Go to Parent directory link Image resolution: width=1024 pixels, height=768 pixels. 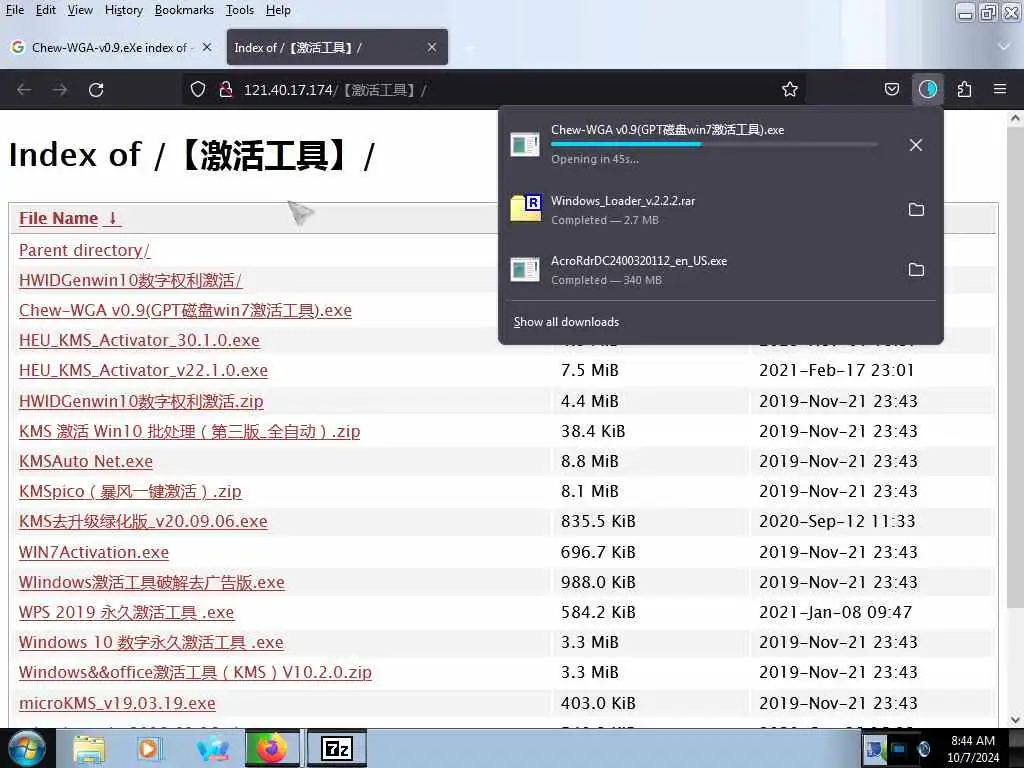point(84,250)
